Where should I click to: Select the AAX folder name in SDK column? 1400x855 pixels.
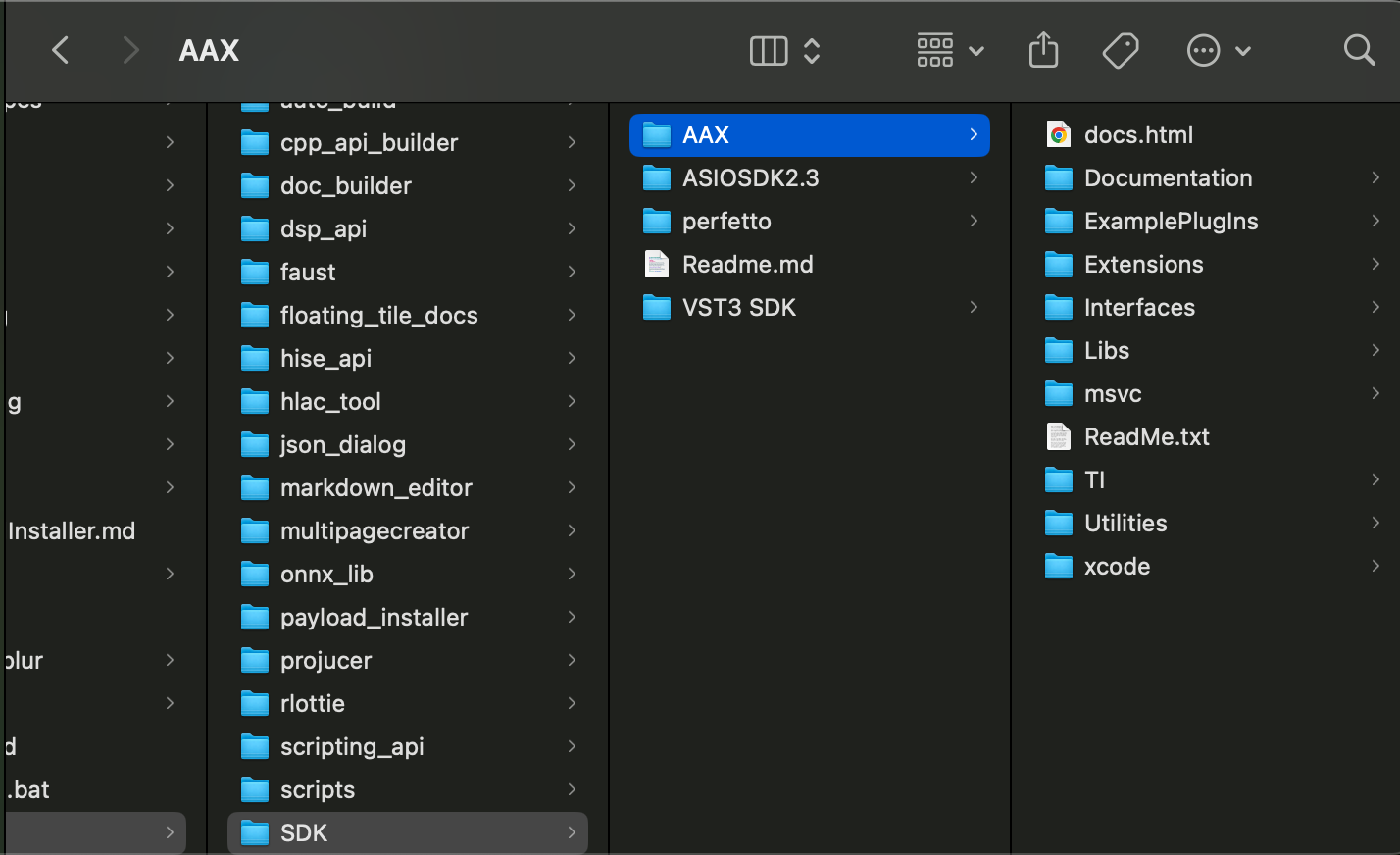coord(706,135)
